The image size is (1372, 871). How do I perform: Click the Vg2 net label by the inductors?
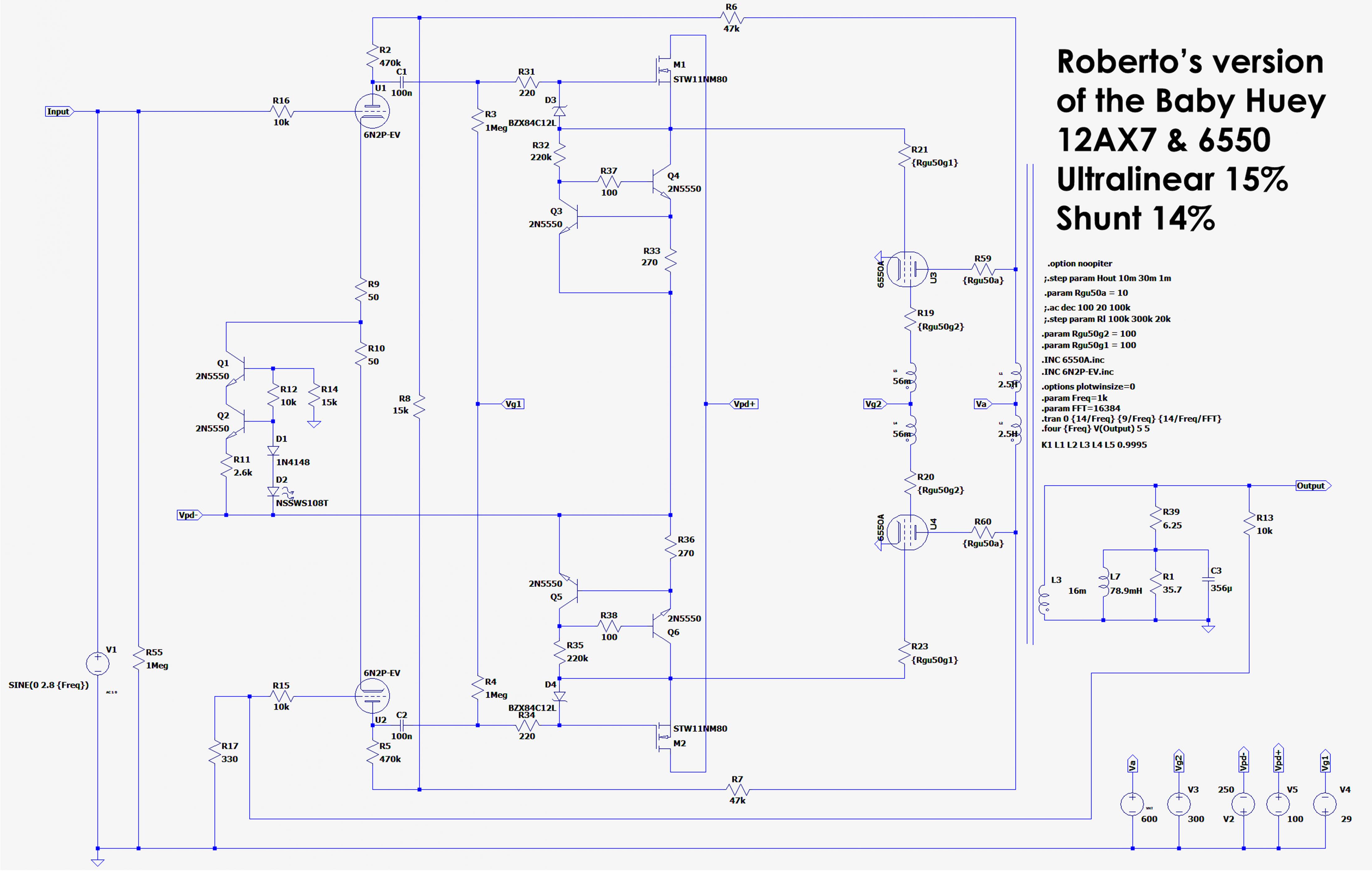[x=875, y=403]
